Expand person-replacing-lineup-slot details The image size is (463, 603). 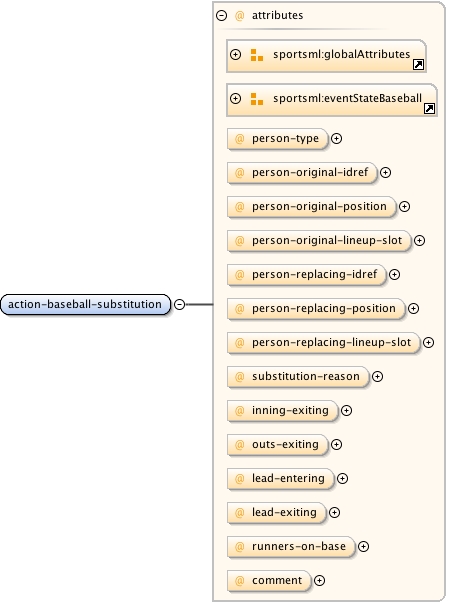tap(428, 342)
